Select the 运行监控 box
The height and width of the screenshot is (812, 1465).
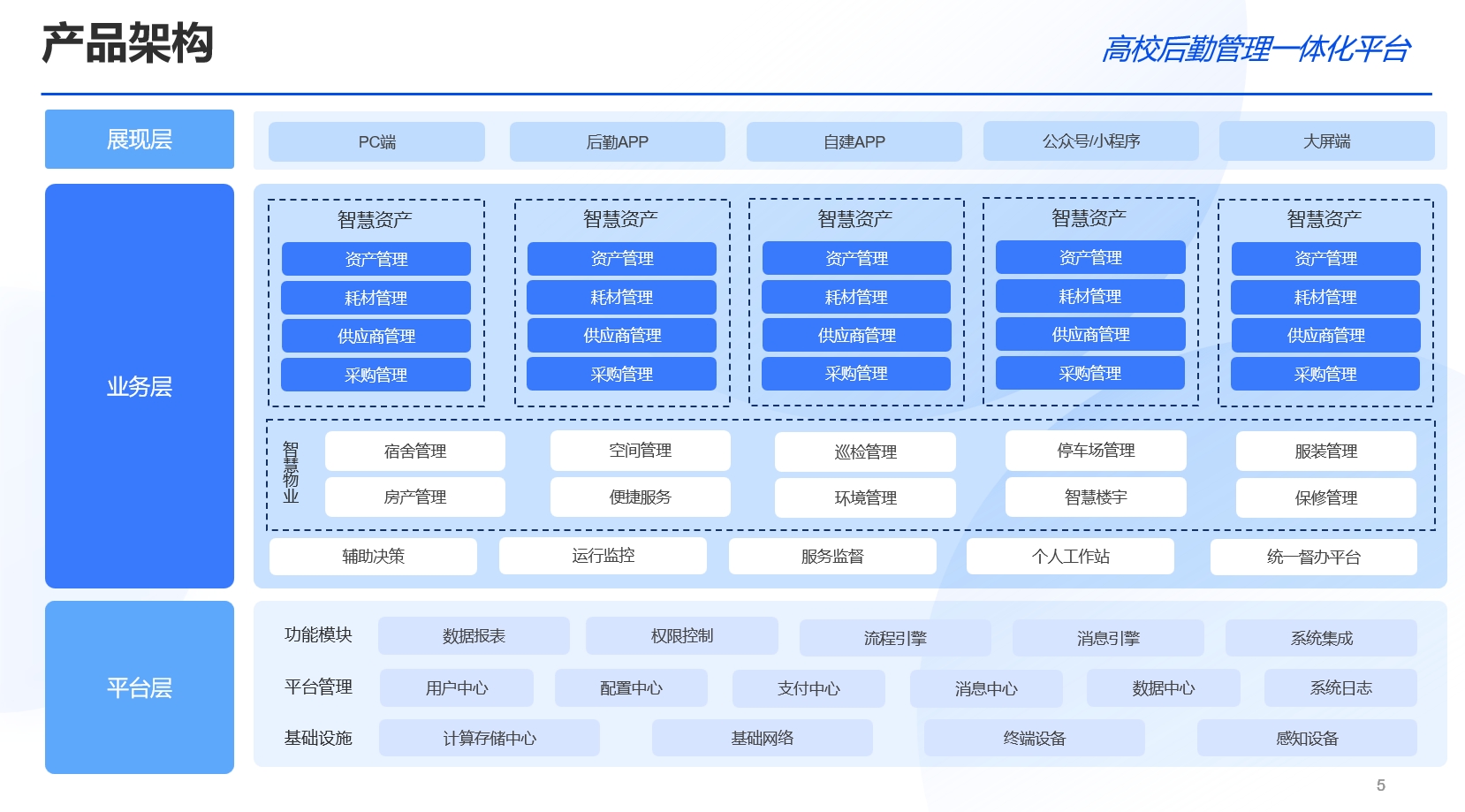[x=603, y=556]
